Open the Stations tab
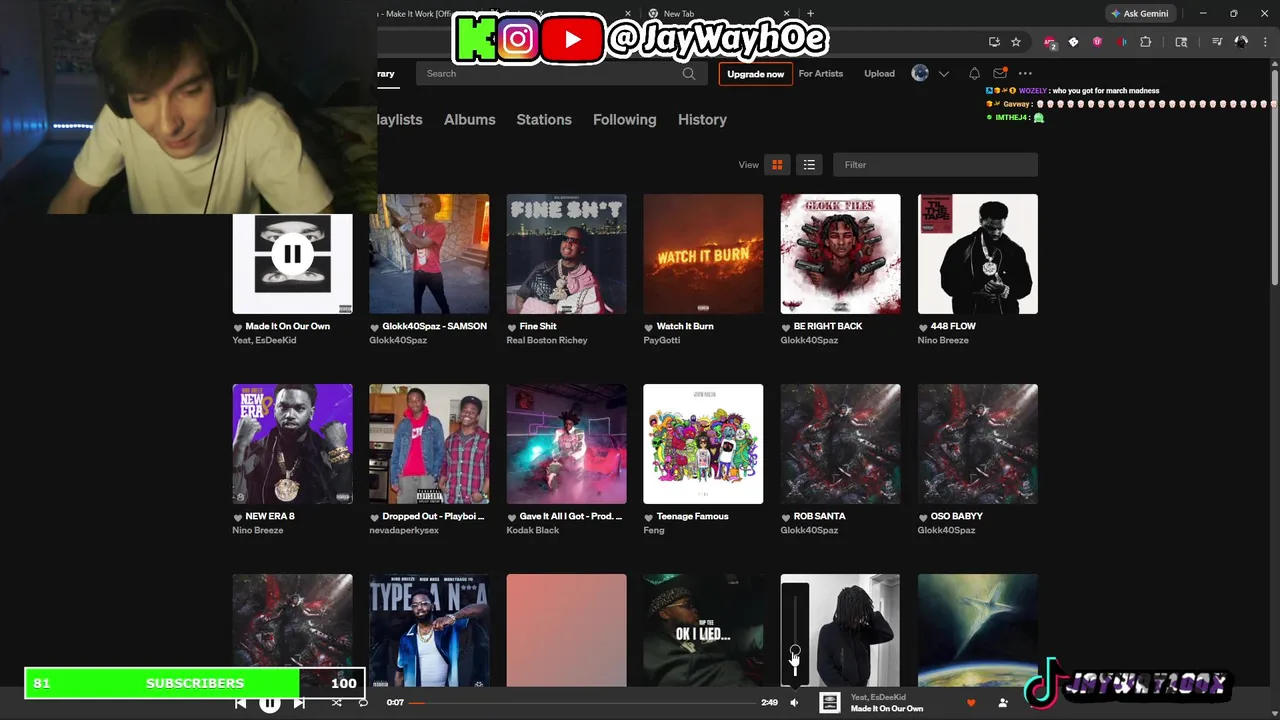The height and width of the screenshot is (720, 1280). click(x=544, y=119)
